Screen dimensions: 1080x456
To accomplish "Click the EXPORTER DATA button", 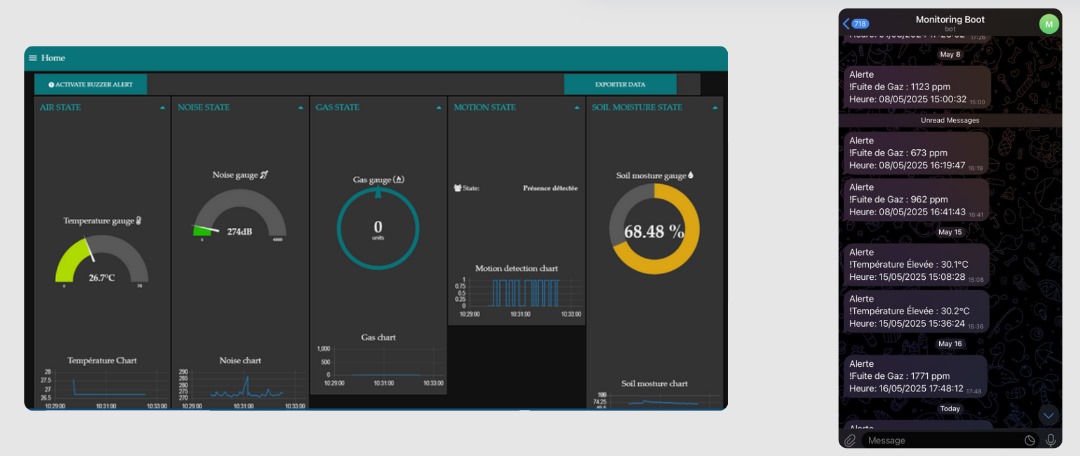I will pos(620,85).
